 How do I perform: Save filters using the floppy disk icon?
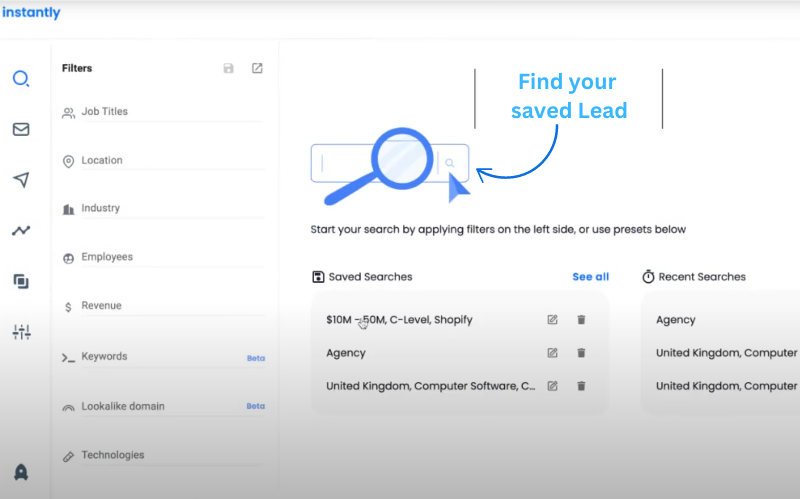tap(228, 68)
